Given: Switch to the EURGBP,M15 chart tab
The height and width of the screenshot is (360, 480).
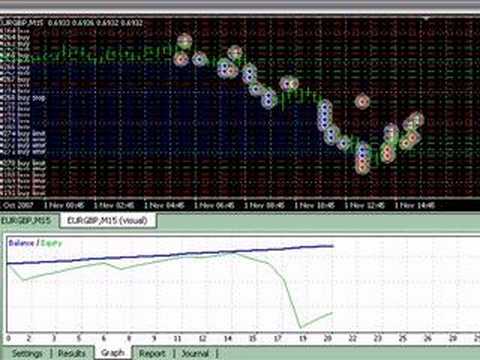Looking at the screenshot, I should point(26,221).
